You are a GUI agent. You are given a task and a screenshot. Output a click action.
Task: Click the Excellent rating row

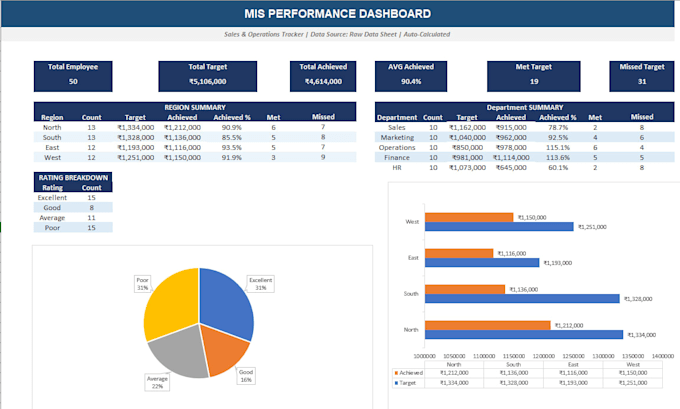73,198
